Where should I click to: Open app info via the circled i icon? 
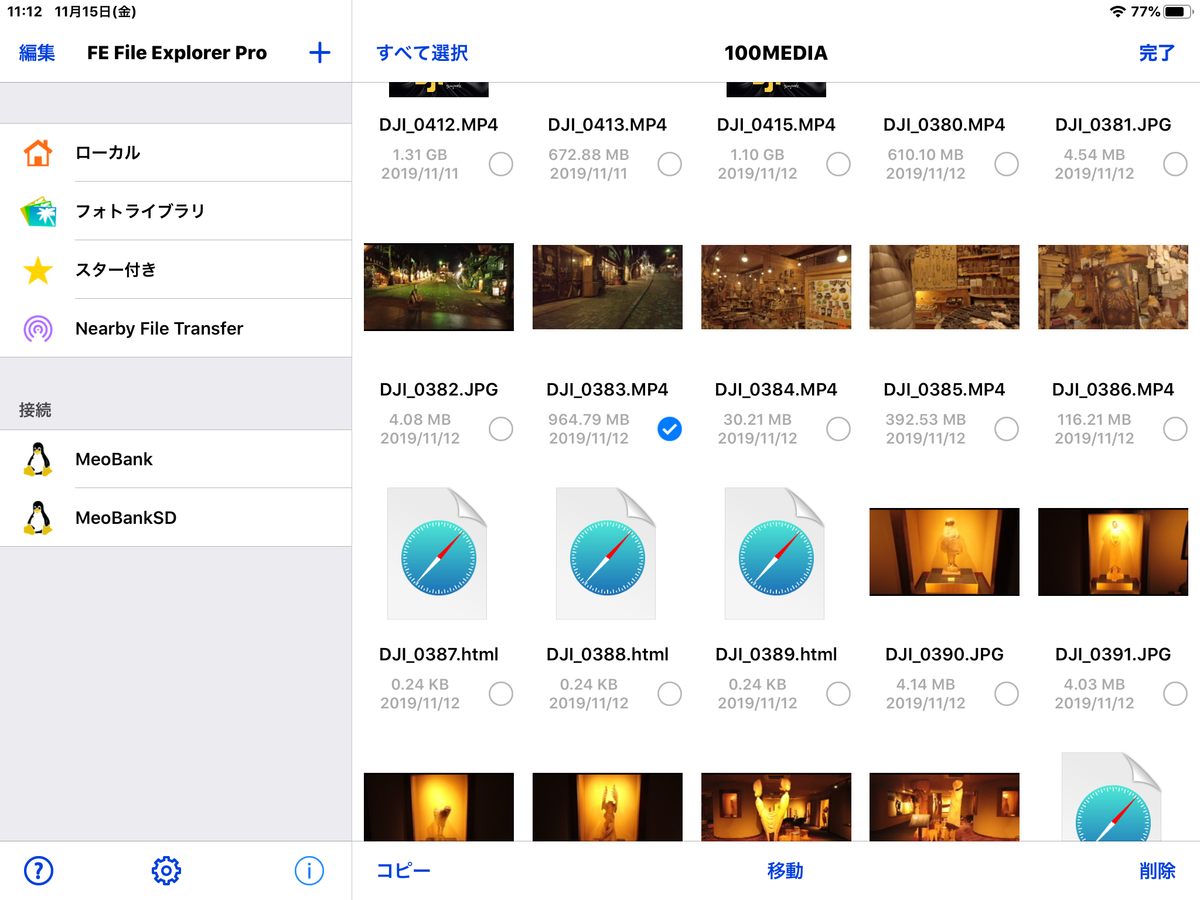[309, 871]
